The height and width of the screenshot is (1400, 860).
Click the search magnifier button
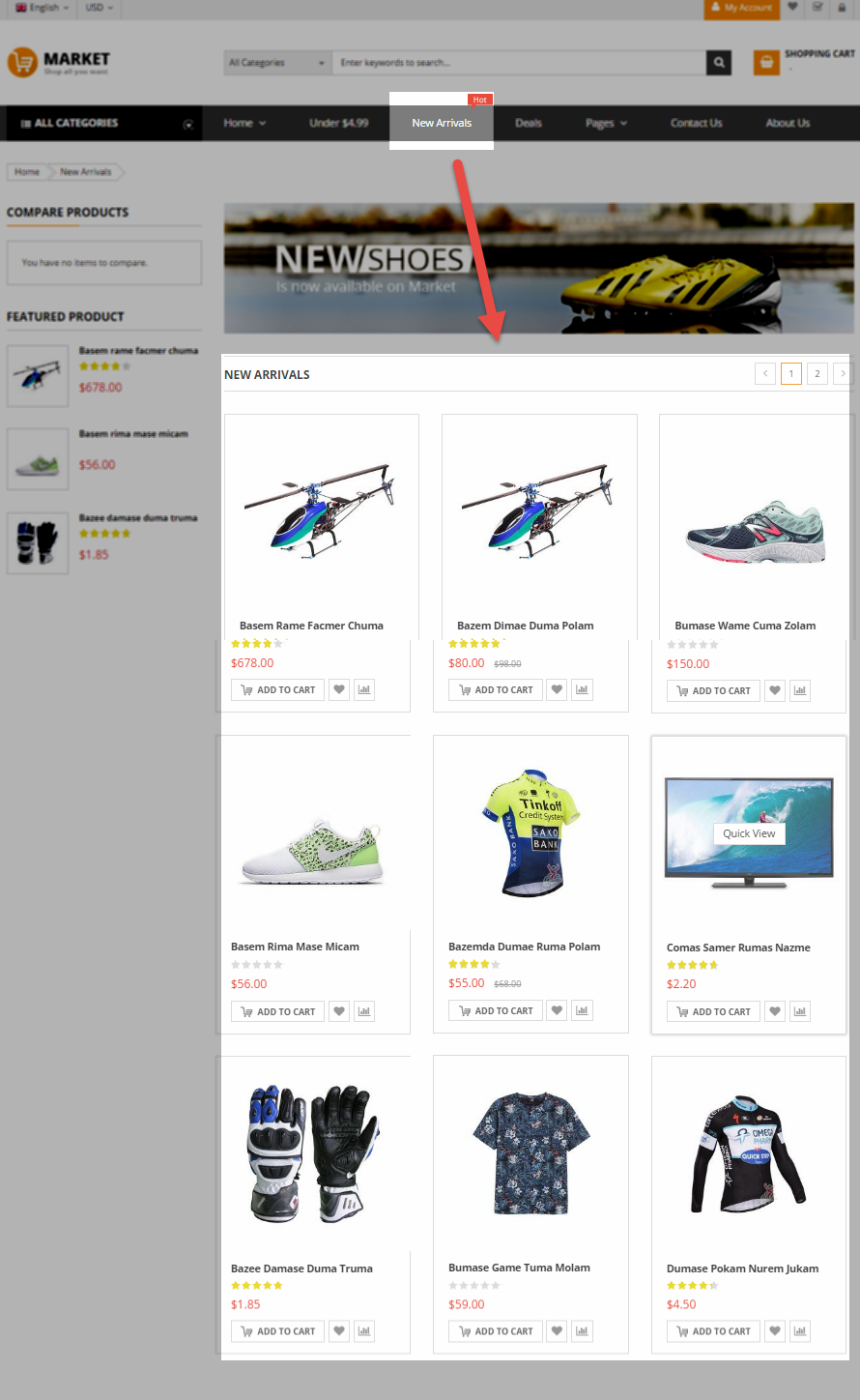pos(719,63)
